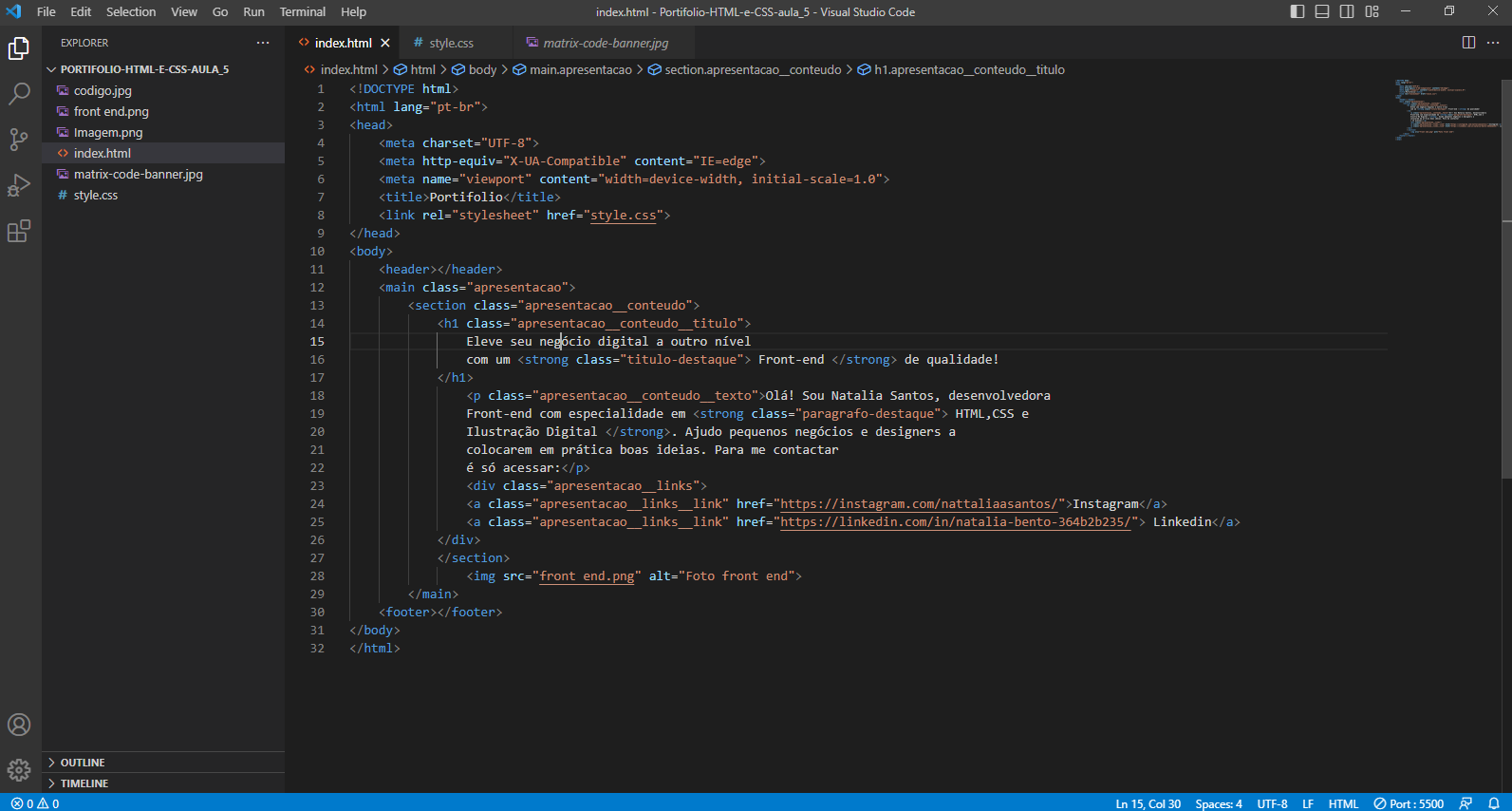The width and height of the screenshot is (1512, 811).
Task: Open the View menu
Action: point(184,11)
